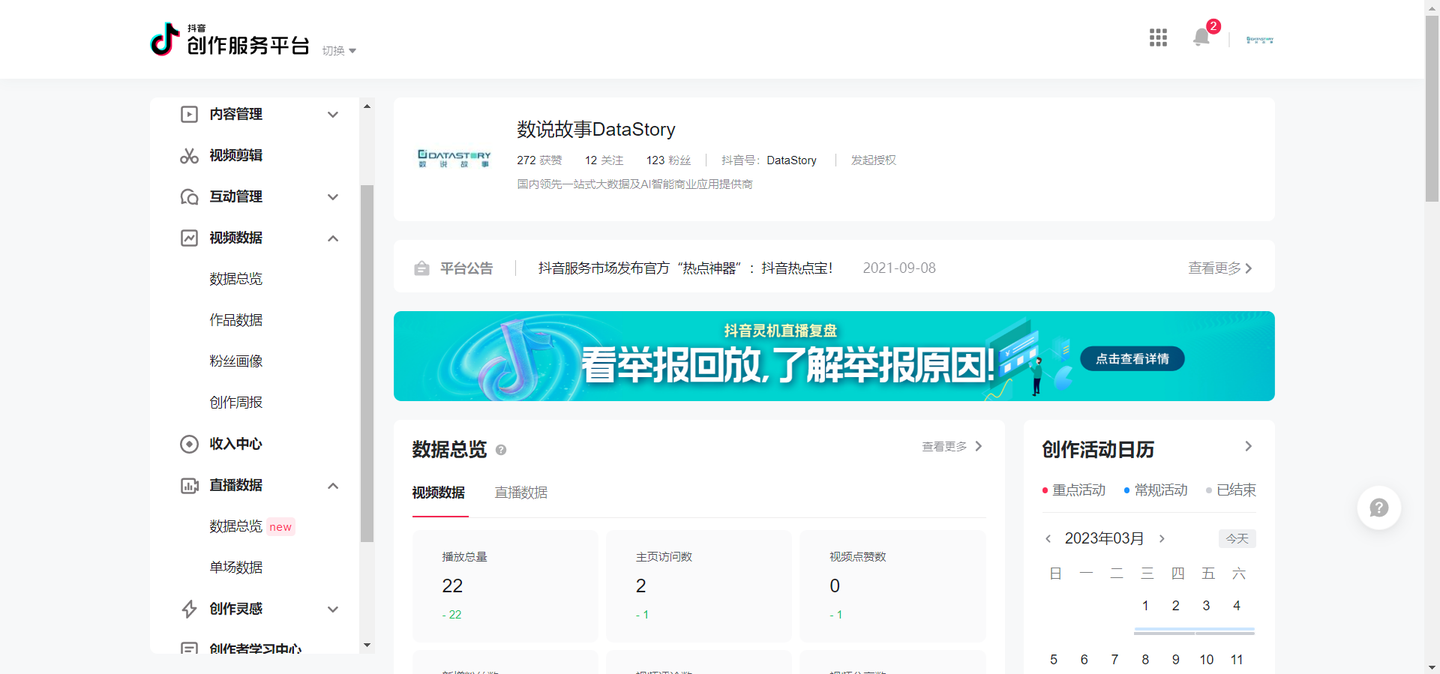Image resolution: width=1440 pixels, height=674 pixels.
Task: Open the floating help question button
Action: 1379,508
